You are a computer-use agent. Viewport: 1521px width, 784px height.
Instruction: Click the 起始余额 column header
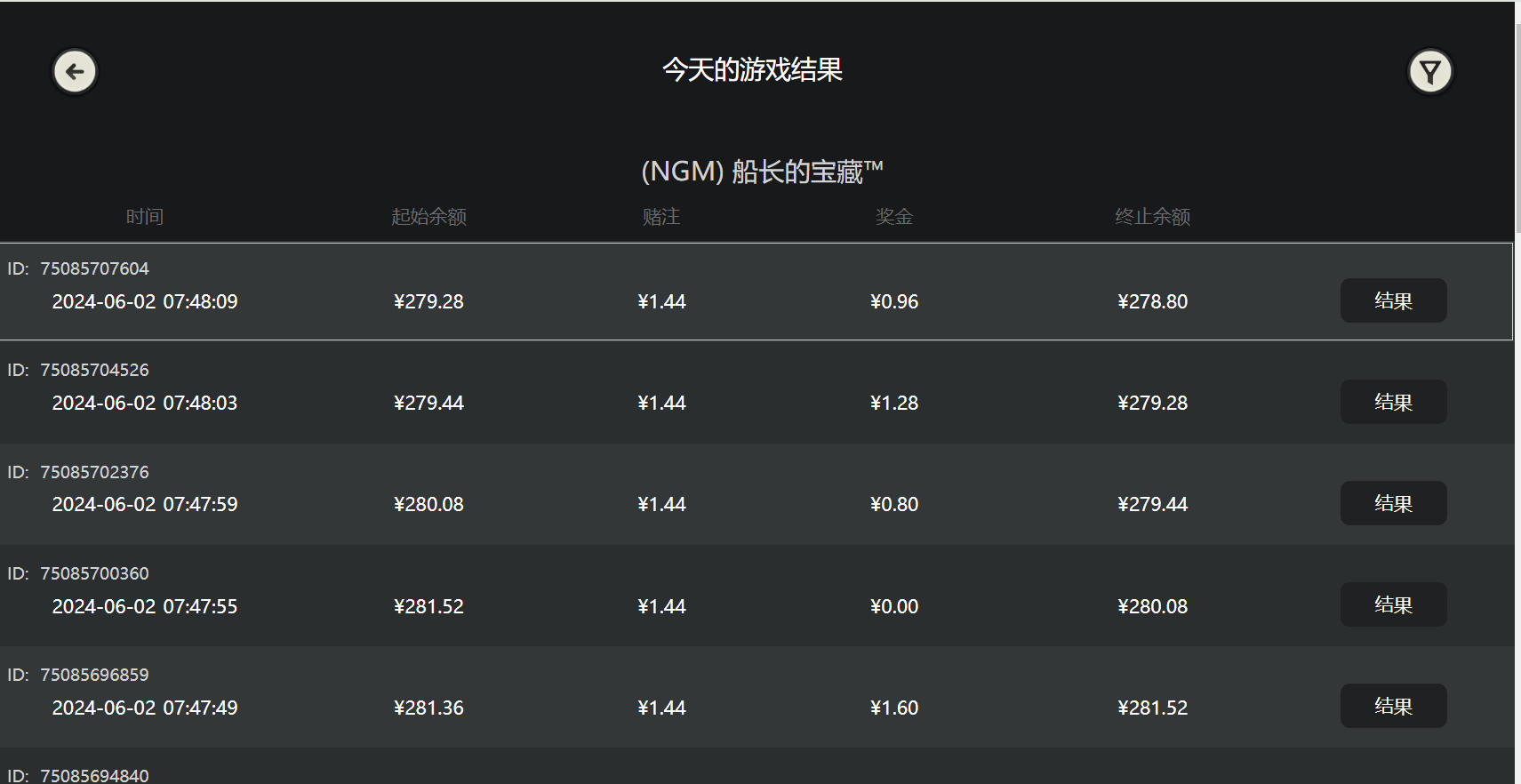(428, 217)
